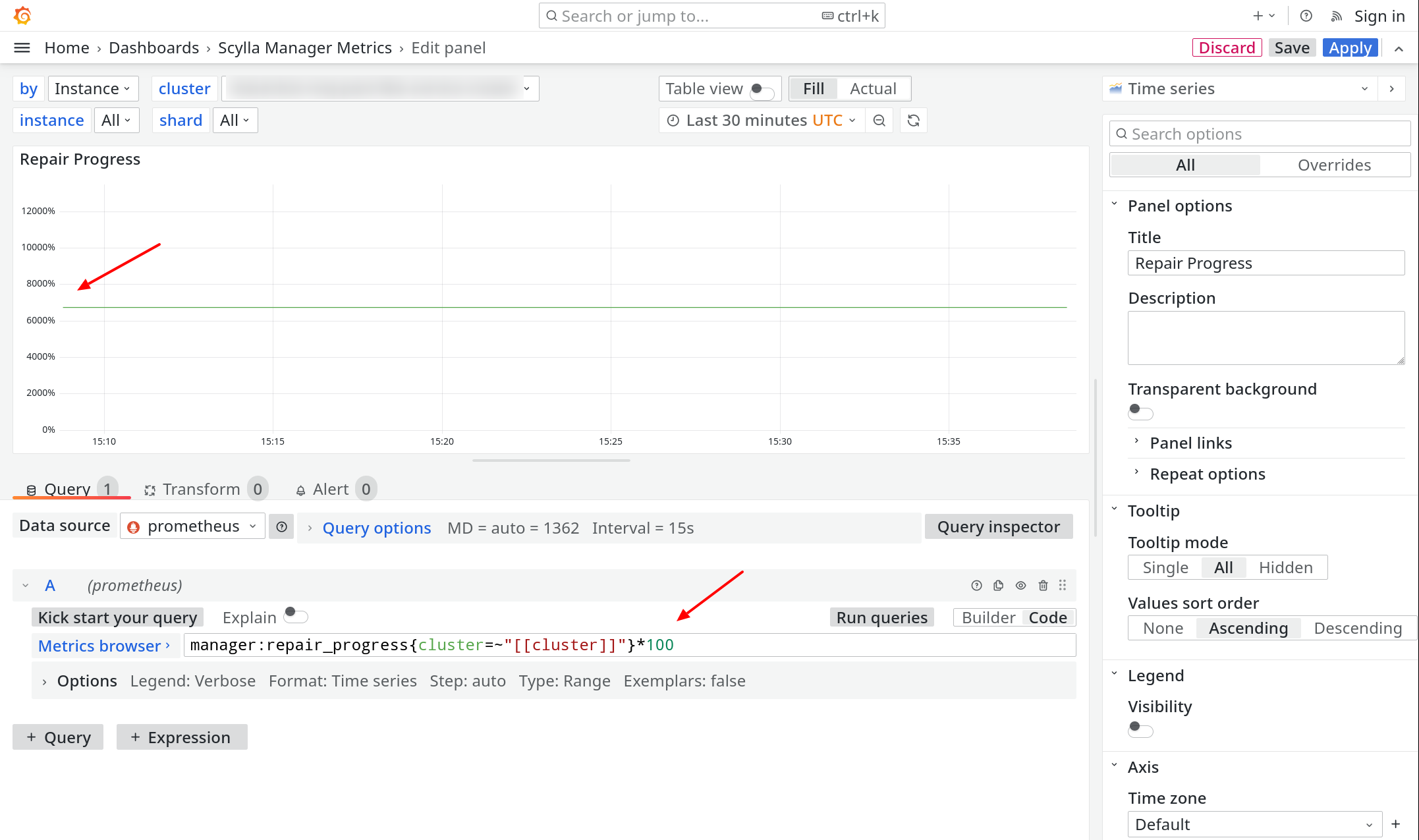Open help via the question mark icon
This screenshot has width=1419, height=840.
(1306, 15)
